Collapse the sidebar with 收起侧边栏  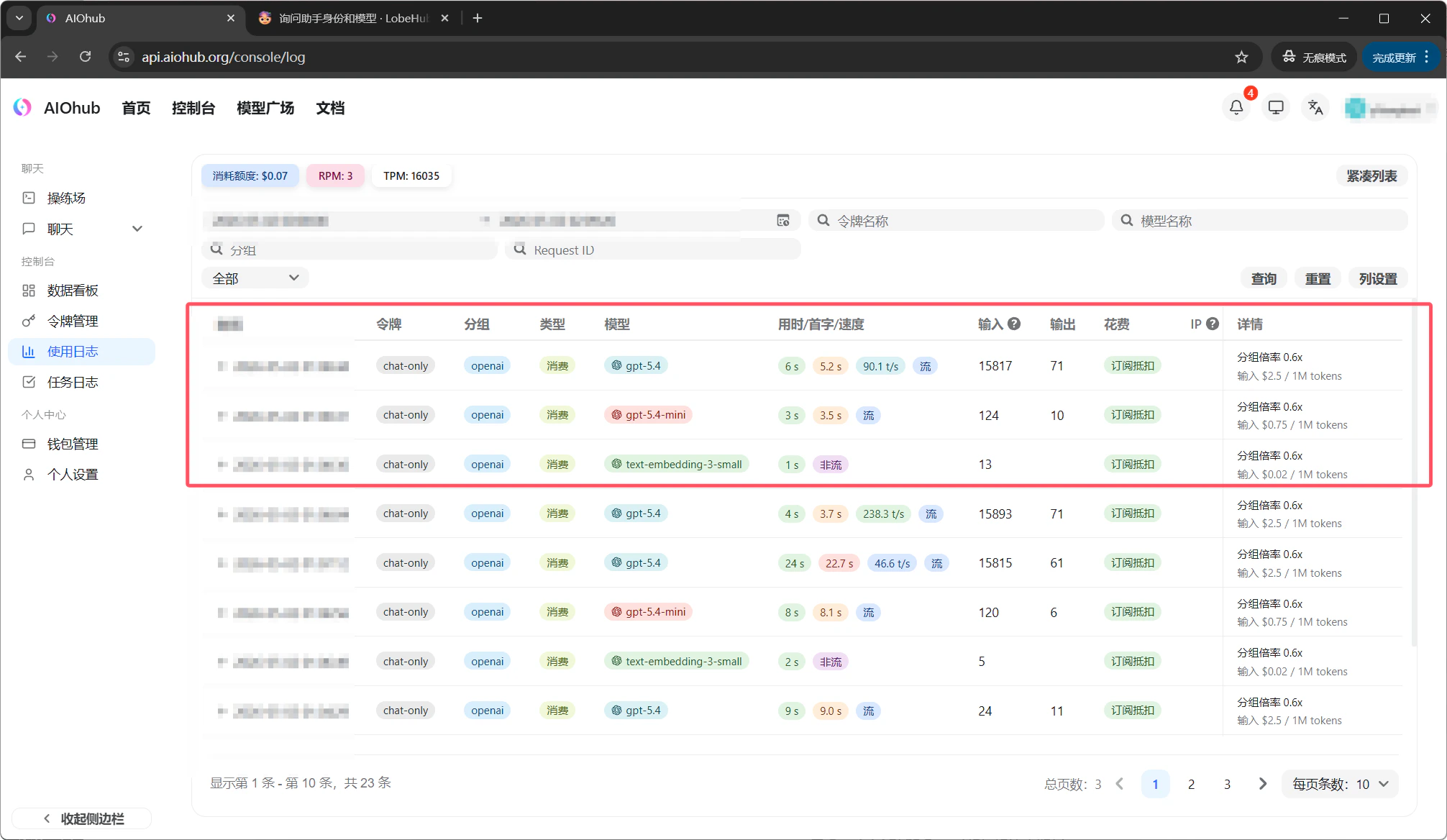(x=82, y=818)
